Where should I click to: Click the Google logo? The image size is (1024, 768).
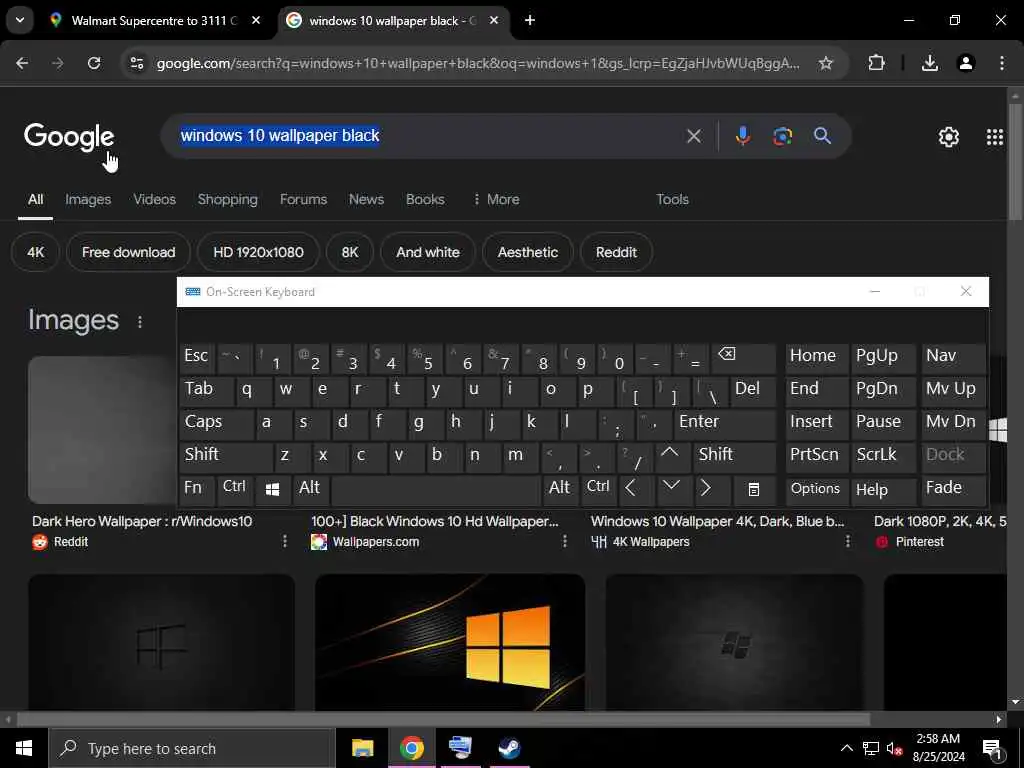pyautogui.click(x=69, y=136)
